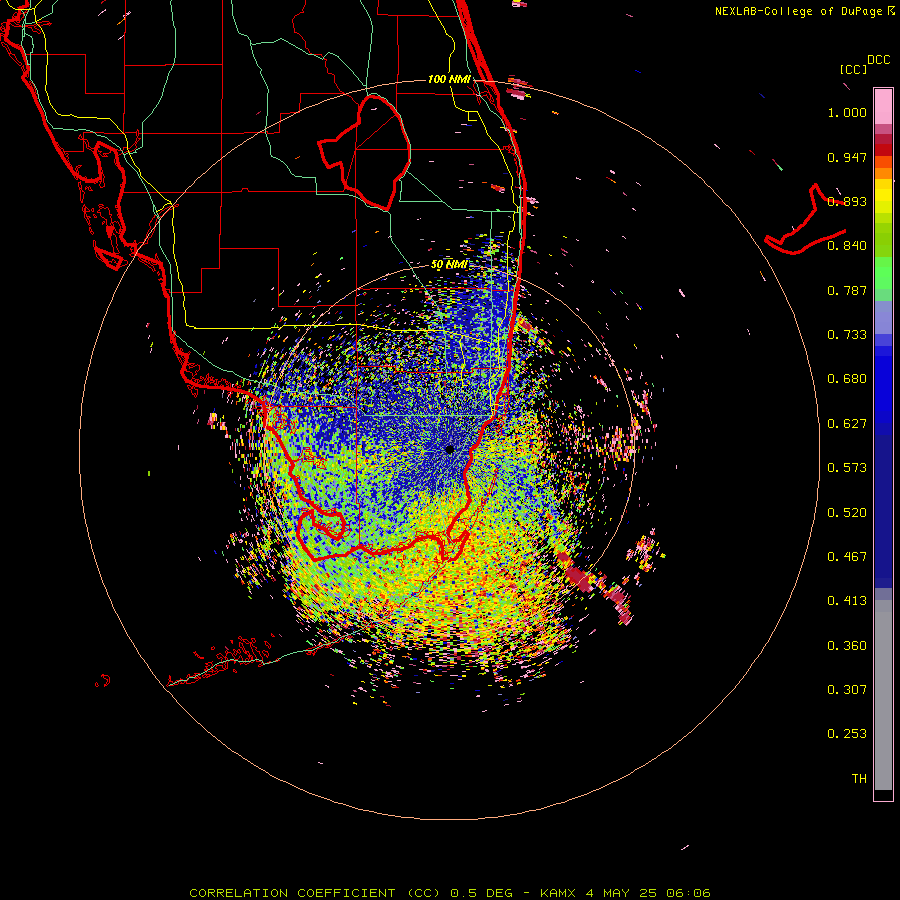Viewport: 900px width, 900px height.
Task: Click the 0.947 scale value
Action: tap(847, 157)
